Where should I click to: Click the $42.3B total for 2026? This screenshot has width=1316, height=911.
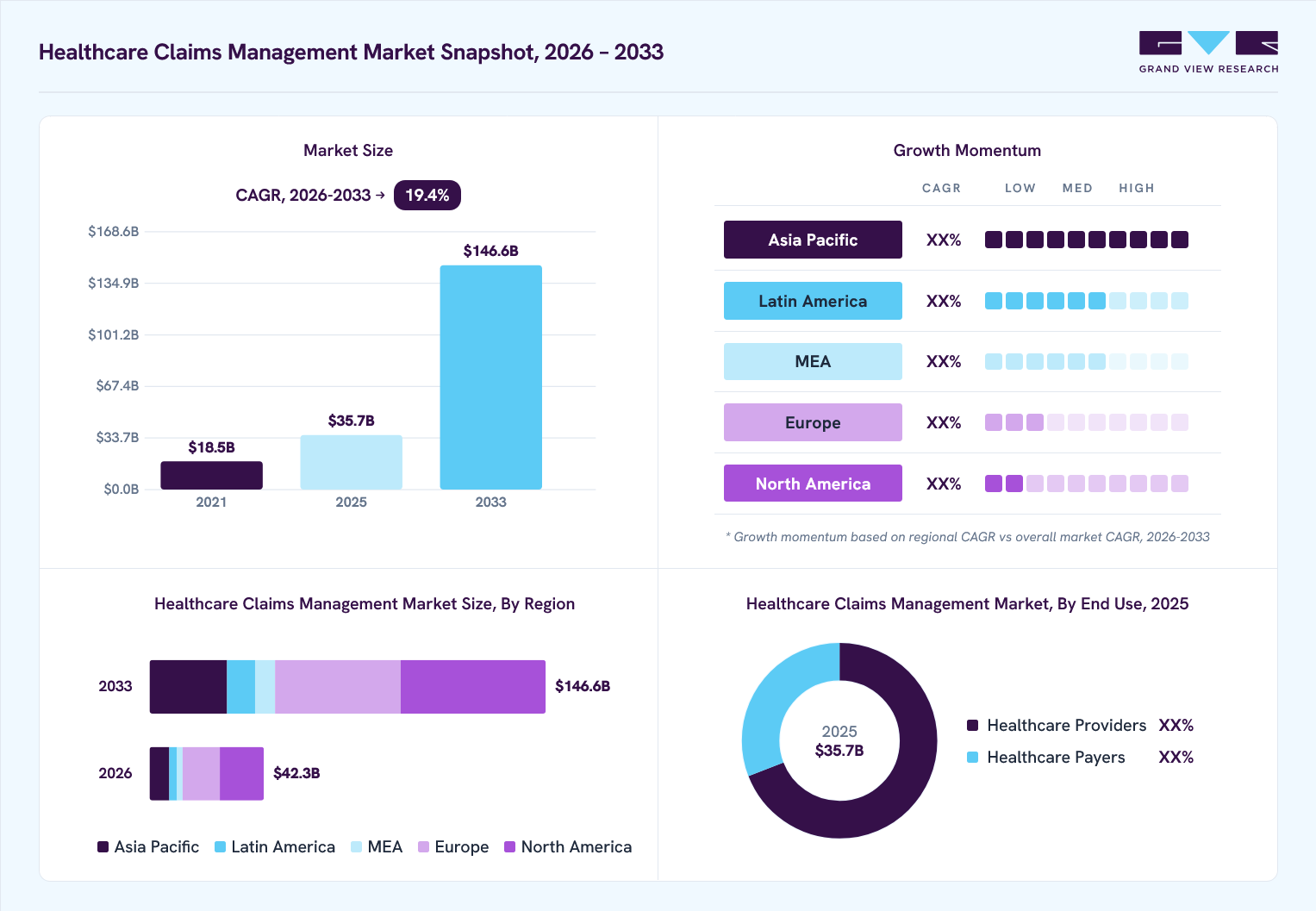coord(296,773)
